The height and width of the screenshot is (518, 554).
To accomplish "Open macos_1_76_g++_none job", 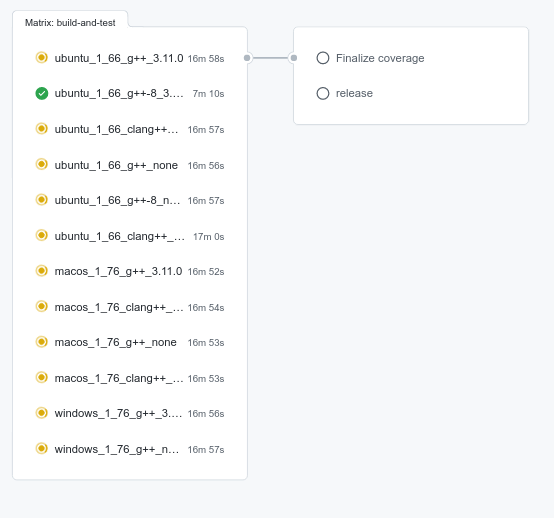I will pos(116,342).
